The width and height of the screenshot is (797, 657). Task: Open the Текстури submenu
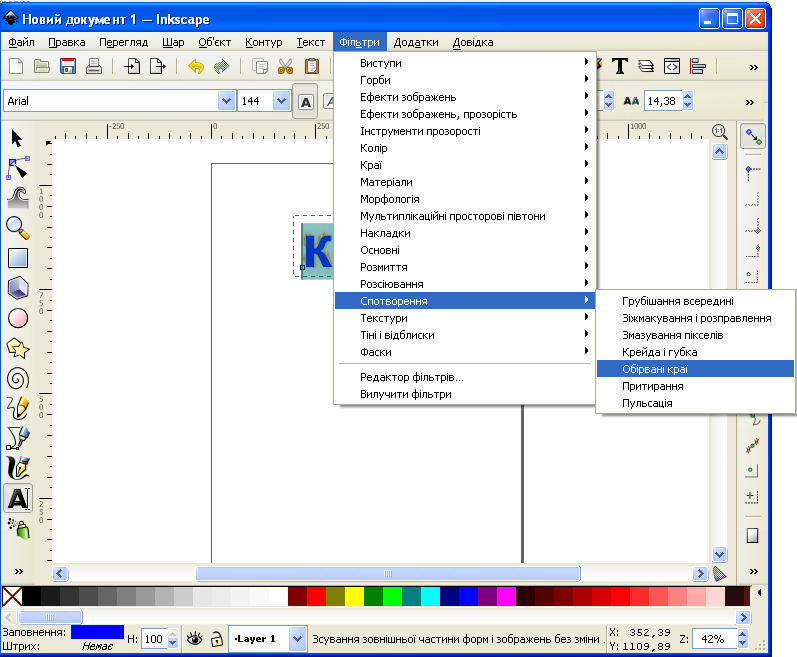[465, 318]
